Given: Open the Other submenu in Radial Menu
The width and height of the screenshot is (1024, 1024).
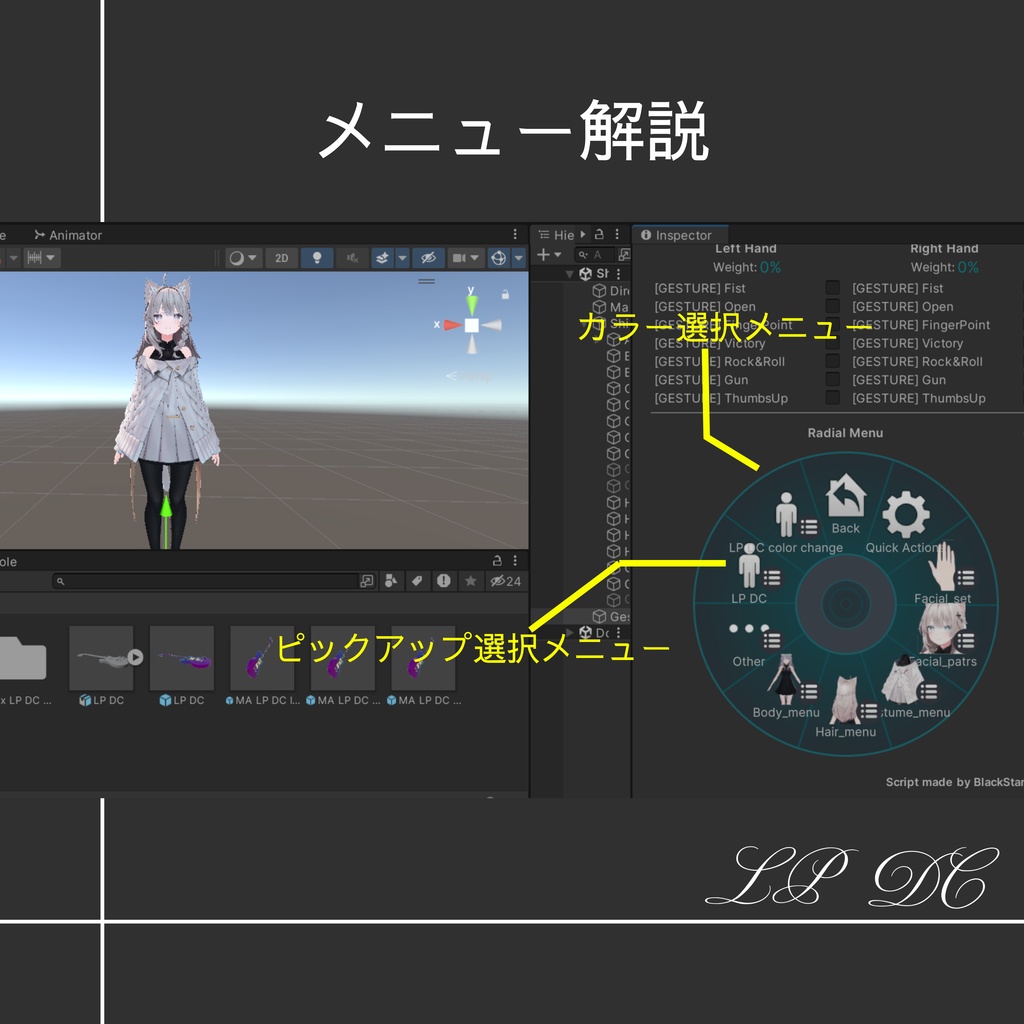Looking at the screenshot, I should tap(749, 643).
